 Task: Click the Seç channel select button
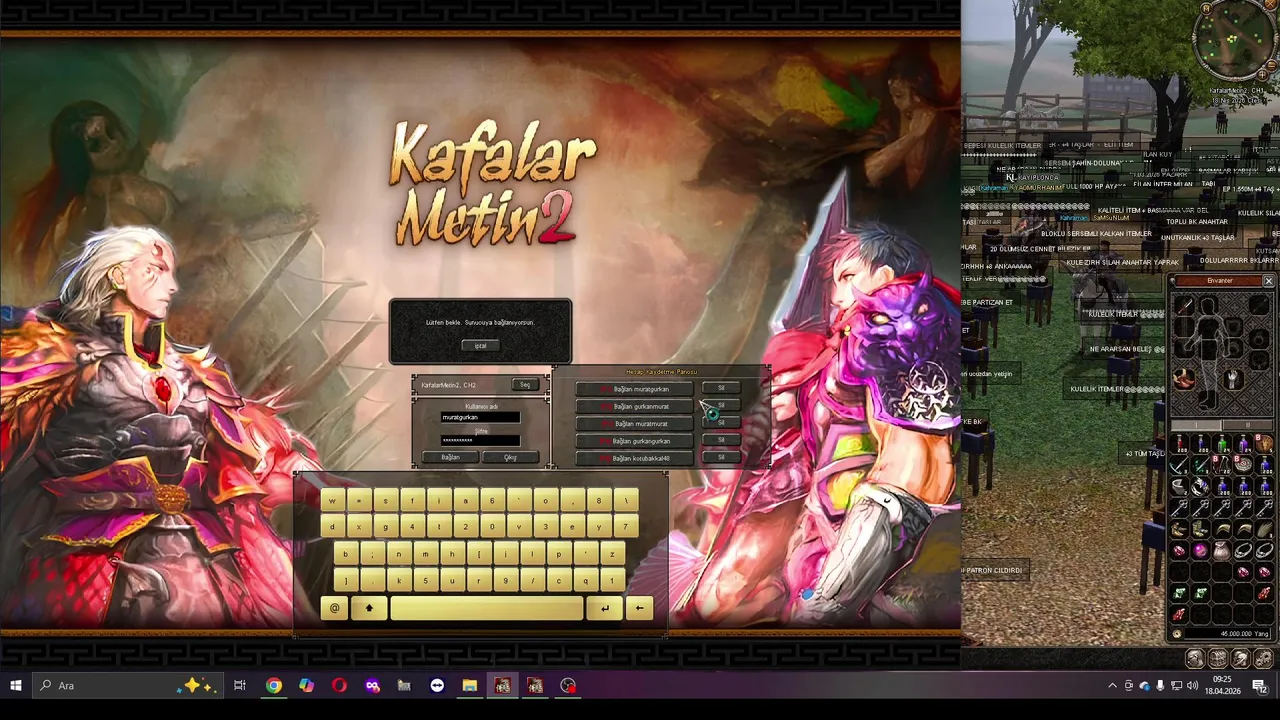tap(524, 385)
